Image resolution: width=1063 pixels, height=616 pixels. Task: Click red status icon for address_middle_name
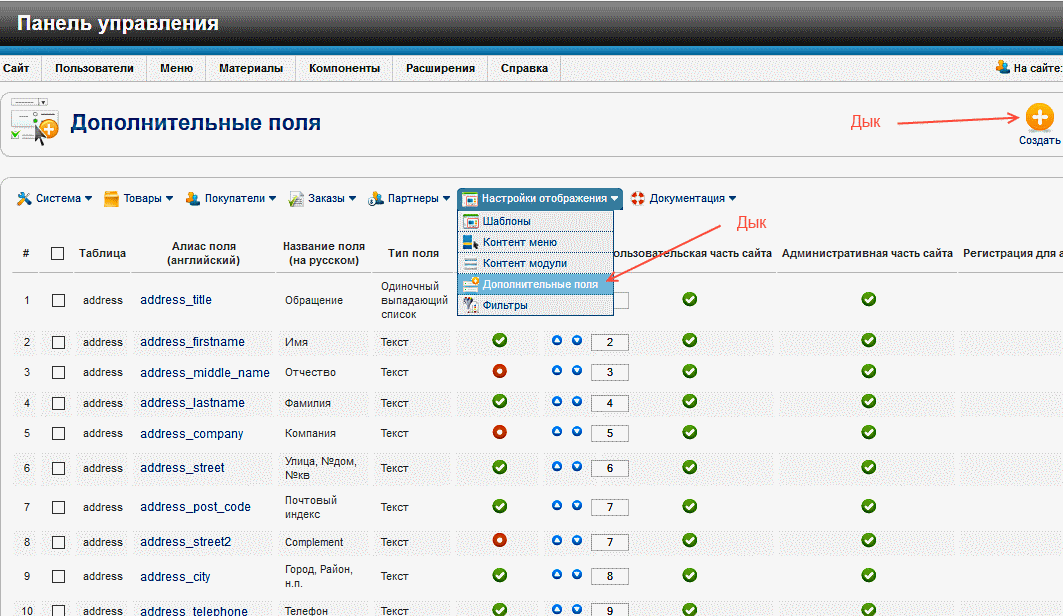[500, 372]
